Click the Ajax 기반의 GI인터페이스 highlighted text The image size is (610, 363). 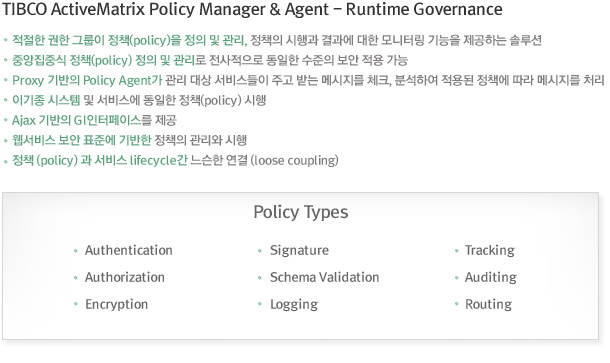[x=76, y=120]
